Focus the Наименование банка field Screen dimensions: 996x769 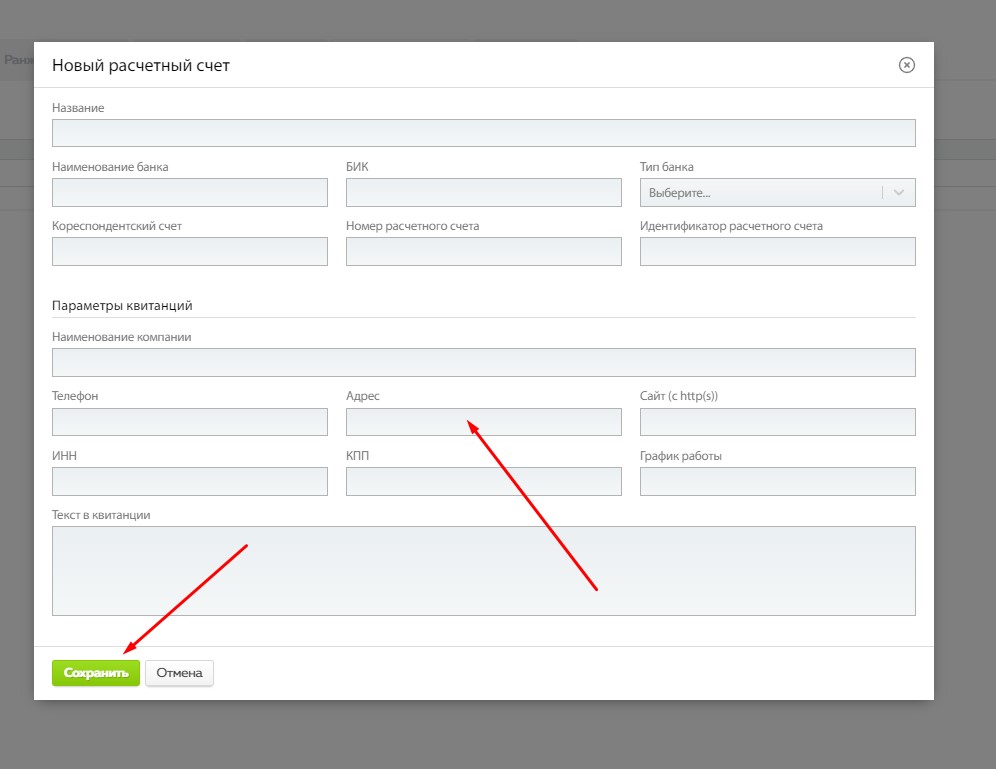coord(190,192)
